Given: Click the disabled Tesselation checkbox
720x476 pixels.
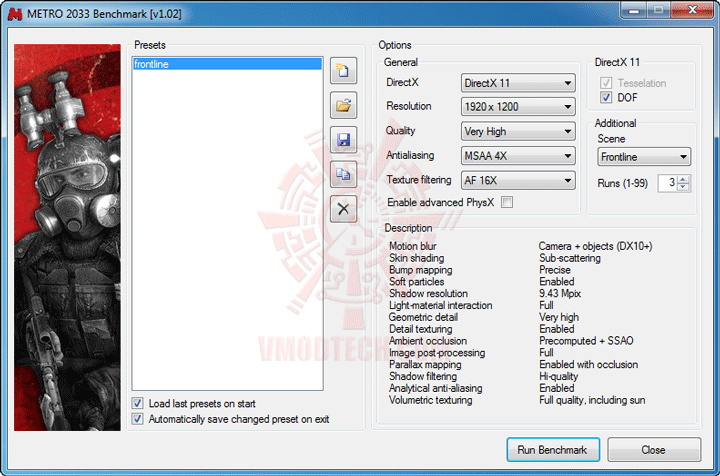Looking at the screenshot, I should click(606, 83).
